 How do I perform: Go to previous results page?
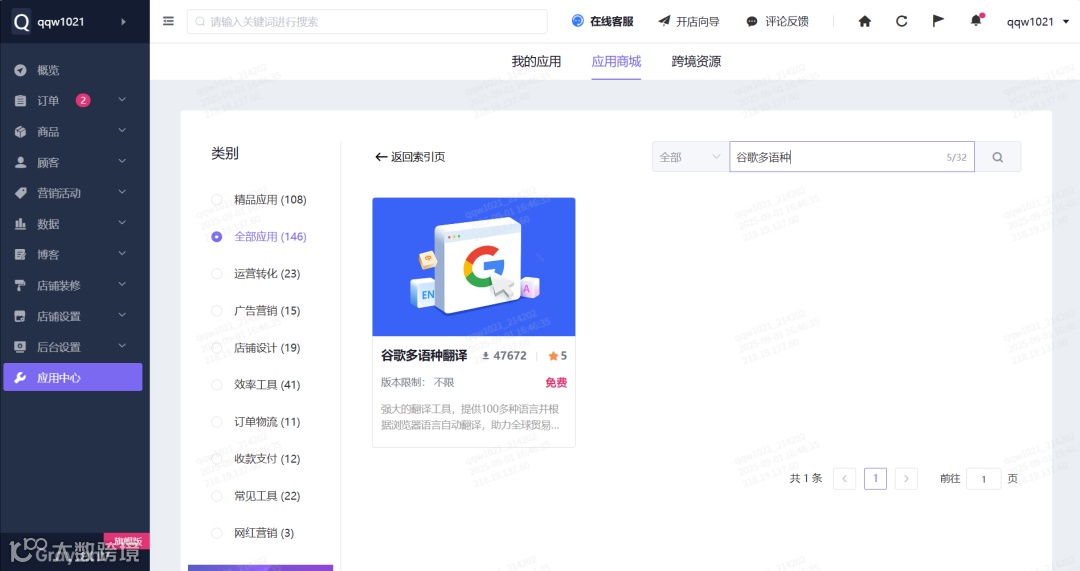tap(844, 479)
